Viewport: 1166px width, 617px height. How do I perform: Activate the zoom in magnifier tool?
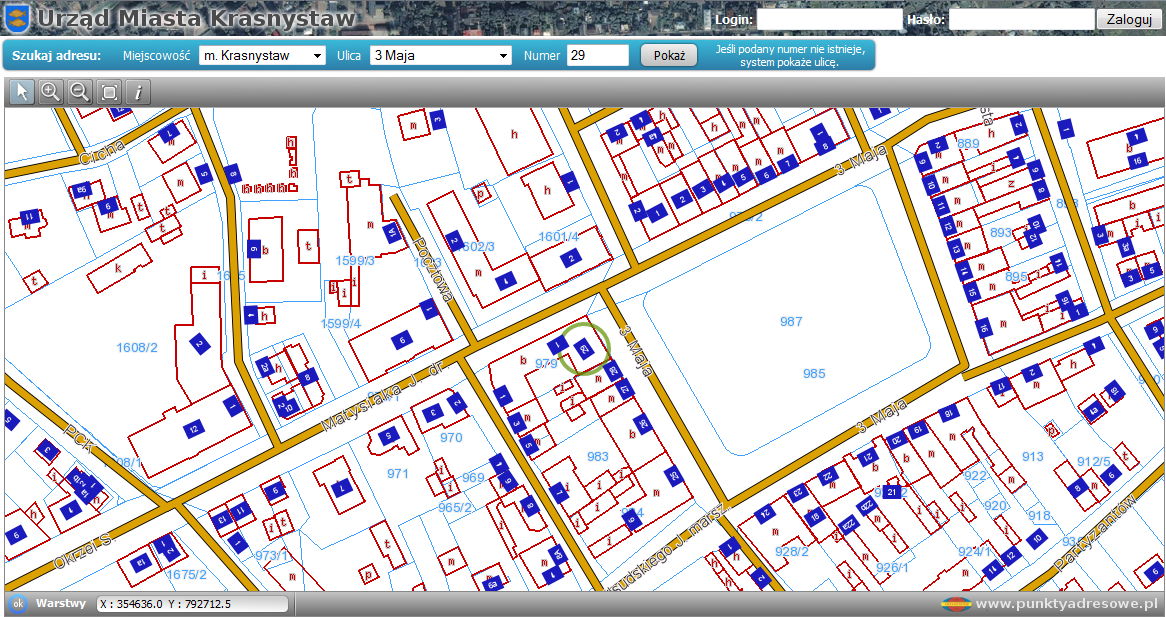click(x=51, y=92)
